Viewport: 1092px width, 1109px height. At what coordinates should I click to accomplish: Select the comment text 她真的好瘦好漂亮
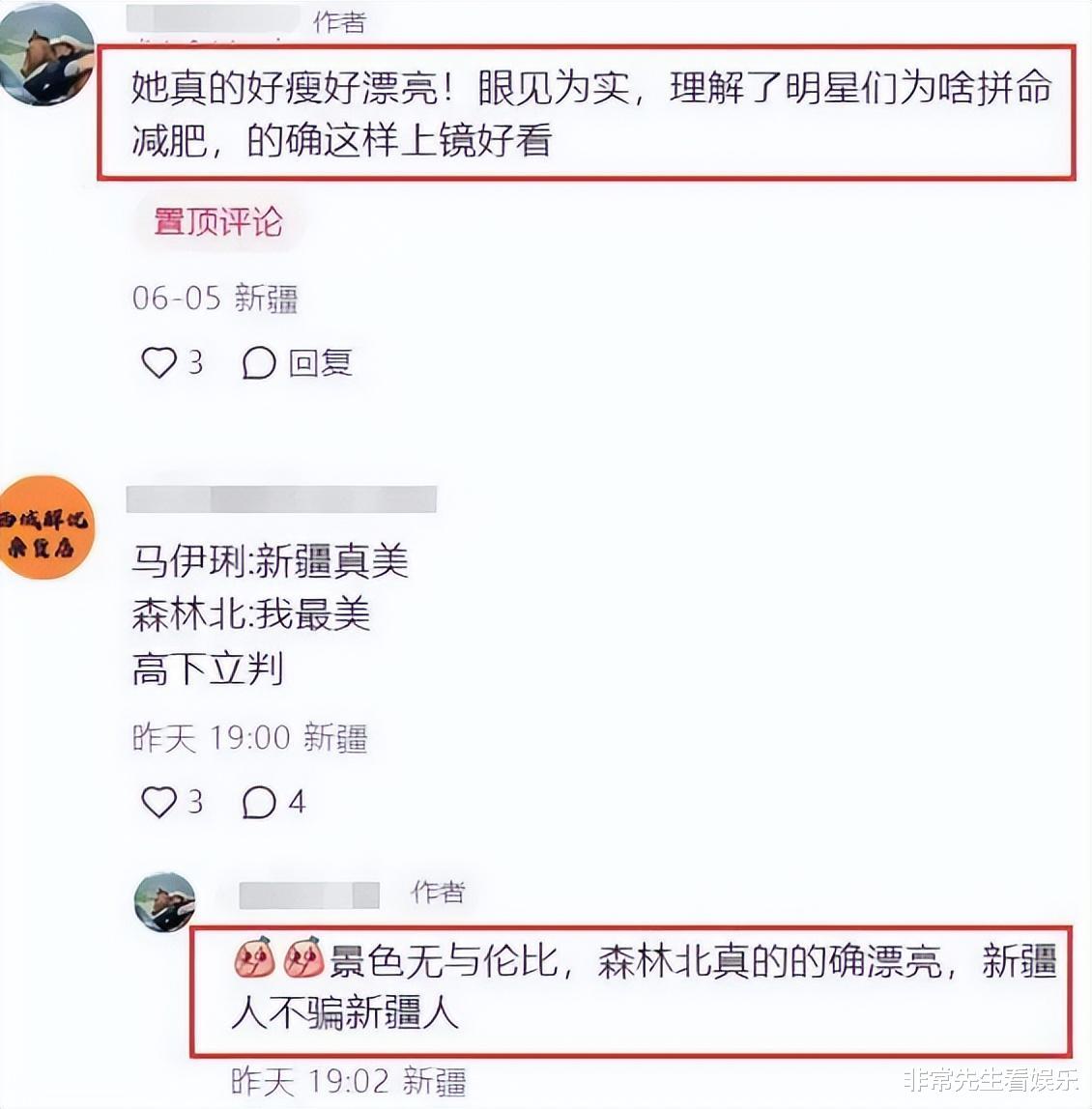pos(284,89)
